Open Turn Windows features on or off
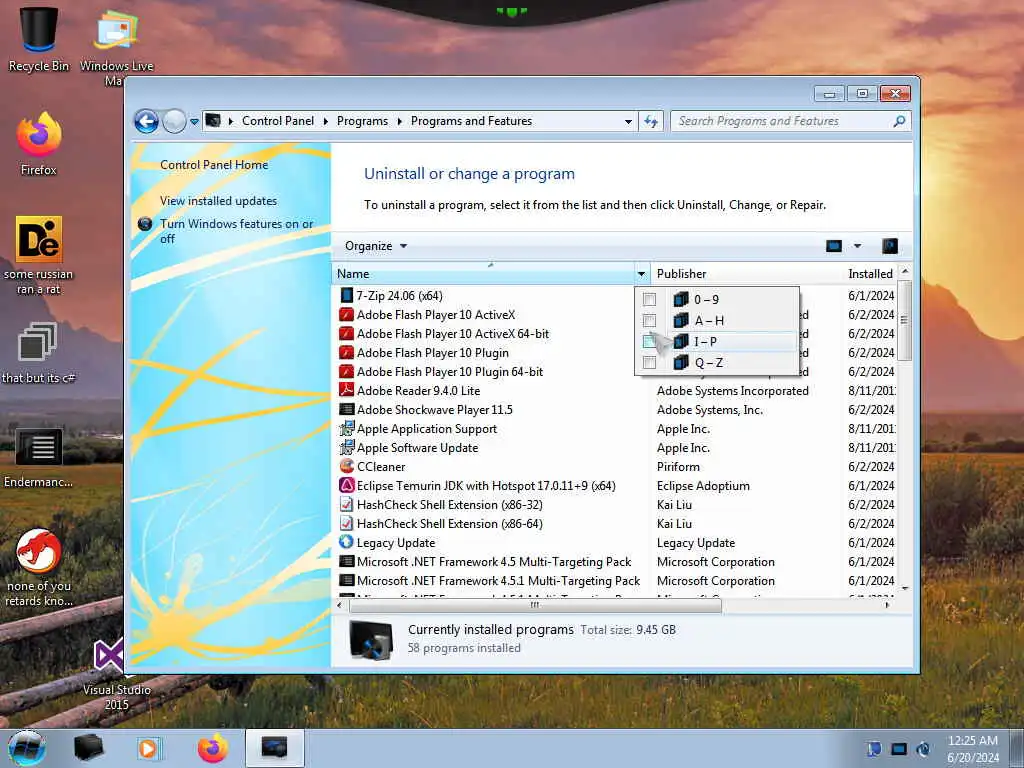This screenshot has height=768, width=1024. pos(236,231)
